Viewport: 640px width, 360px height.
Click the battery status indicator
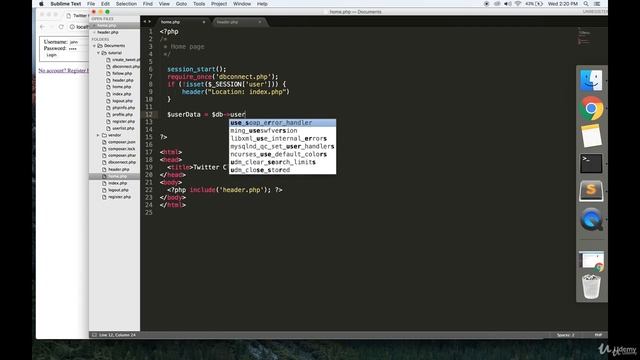point(534,4)
